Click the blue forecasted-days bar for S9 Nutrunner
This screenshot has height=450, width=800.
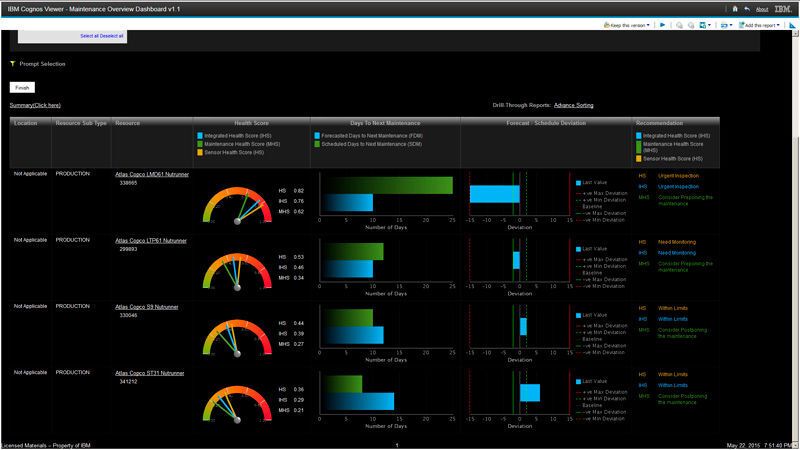[353, 335]
